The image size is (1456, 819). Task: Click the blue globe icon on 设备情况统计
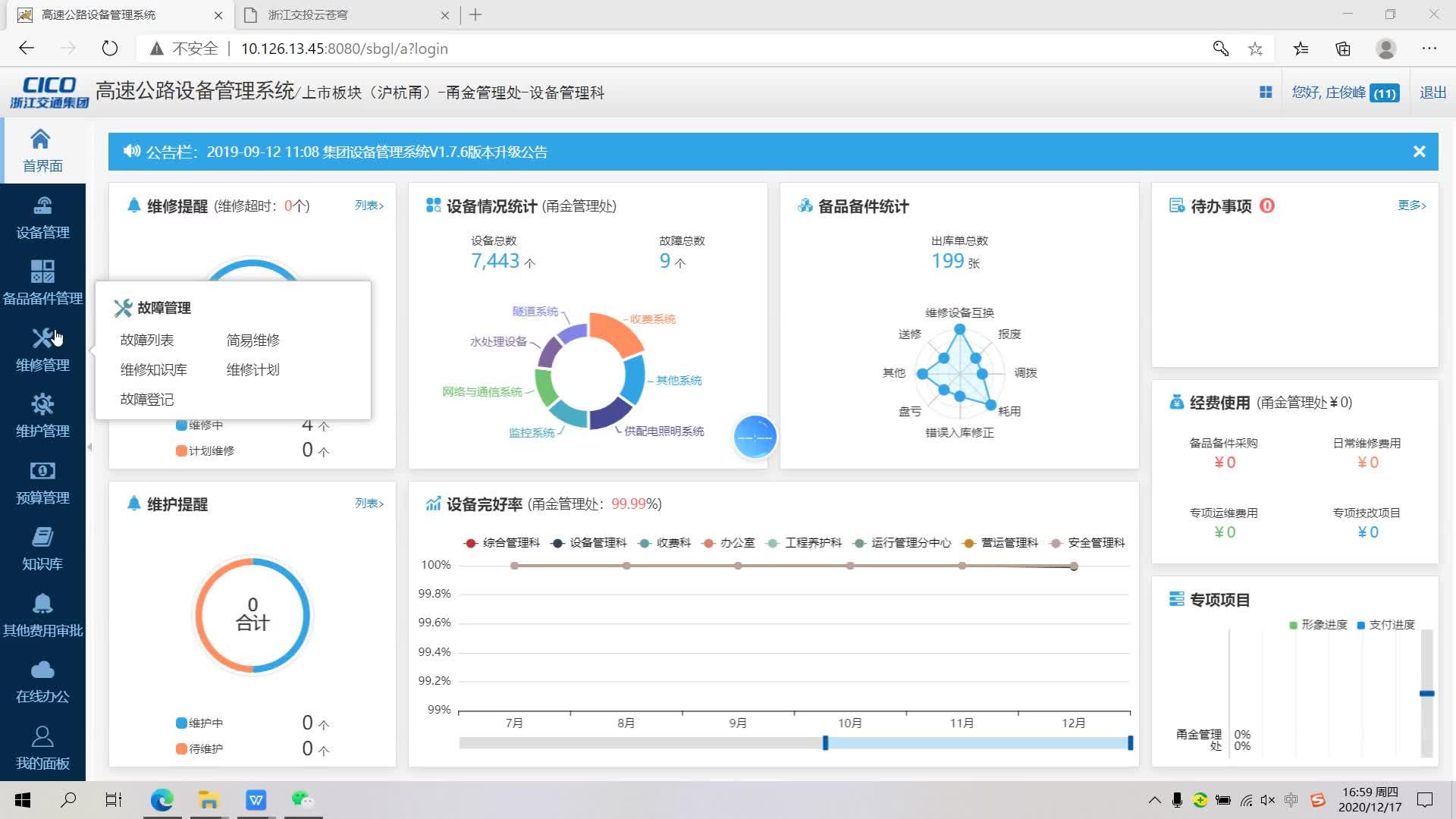click(x=755, y=437)
